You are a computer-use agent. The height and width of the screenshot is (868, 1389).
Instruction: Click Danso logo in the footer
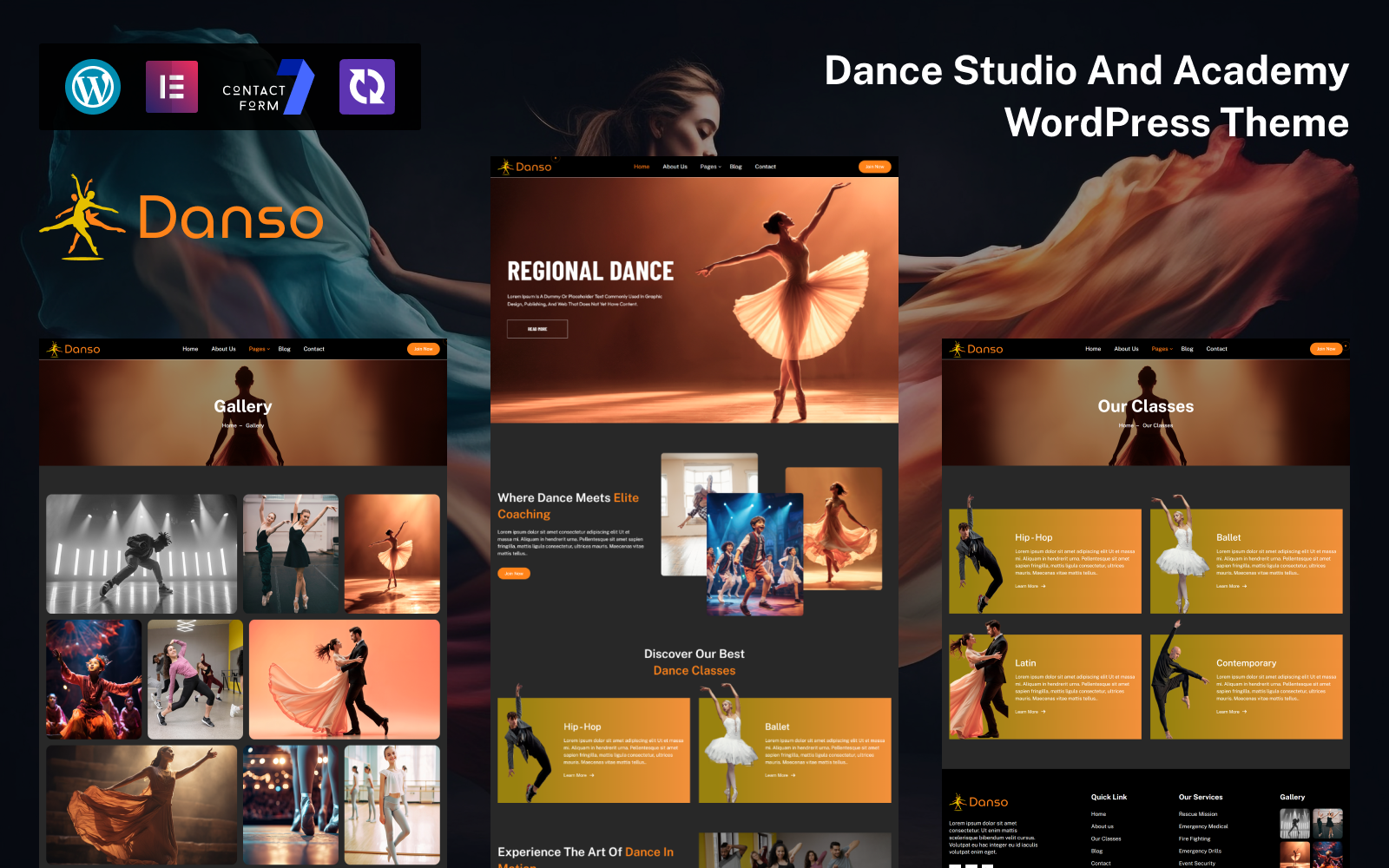point(978,802)
